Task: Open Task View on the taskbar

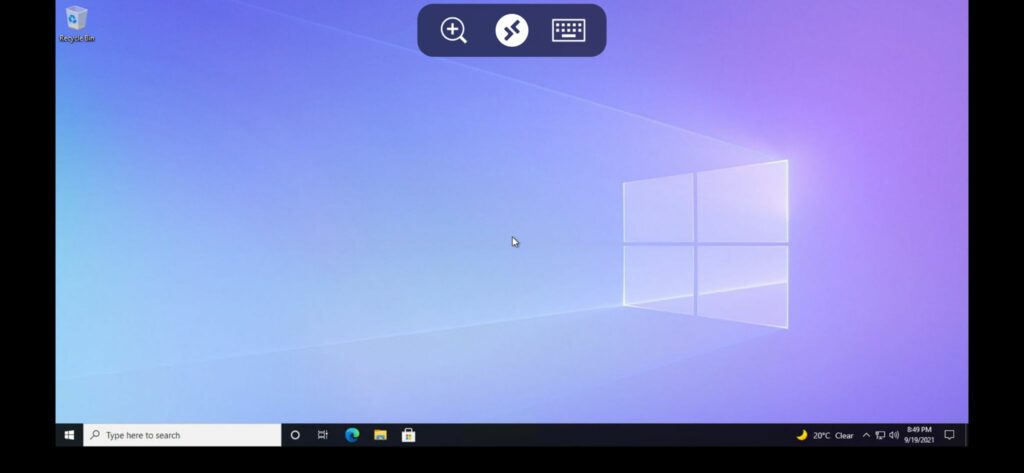Action: pyautogui.click(x=323, y=435)
